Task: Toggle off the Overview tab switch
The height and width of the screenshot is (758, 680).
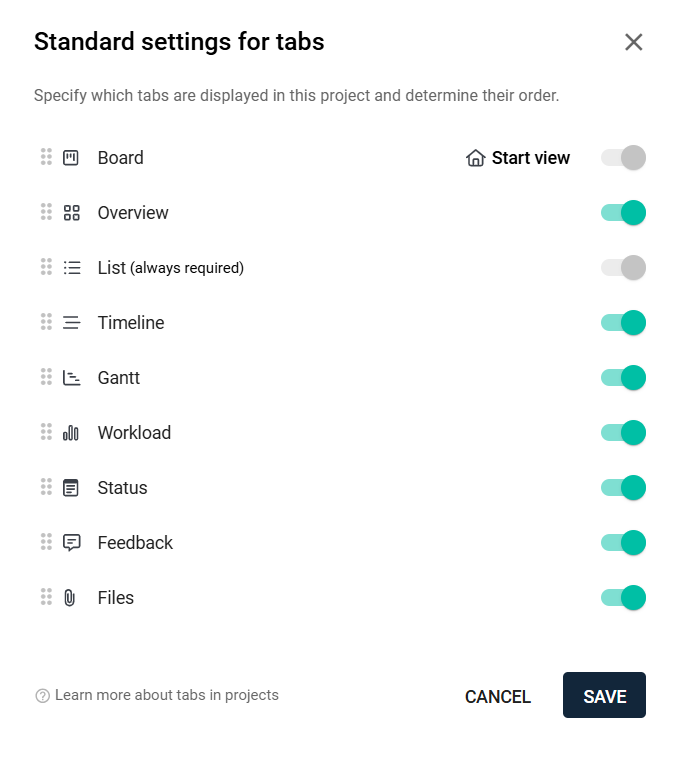Action: [x=623, y=213]
